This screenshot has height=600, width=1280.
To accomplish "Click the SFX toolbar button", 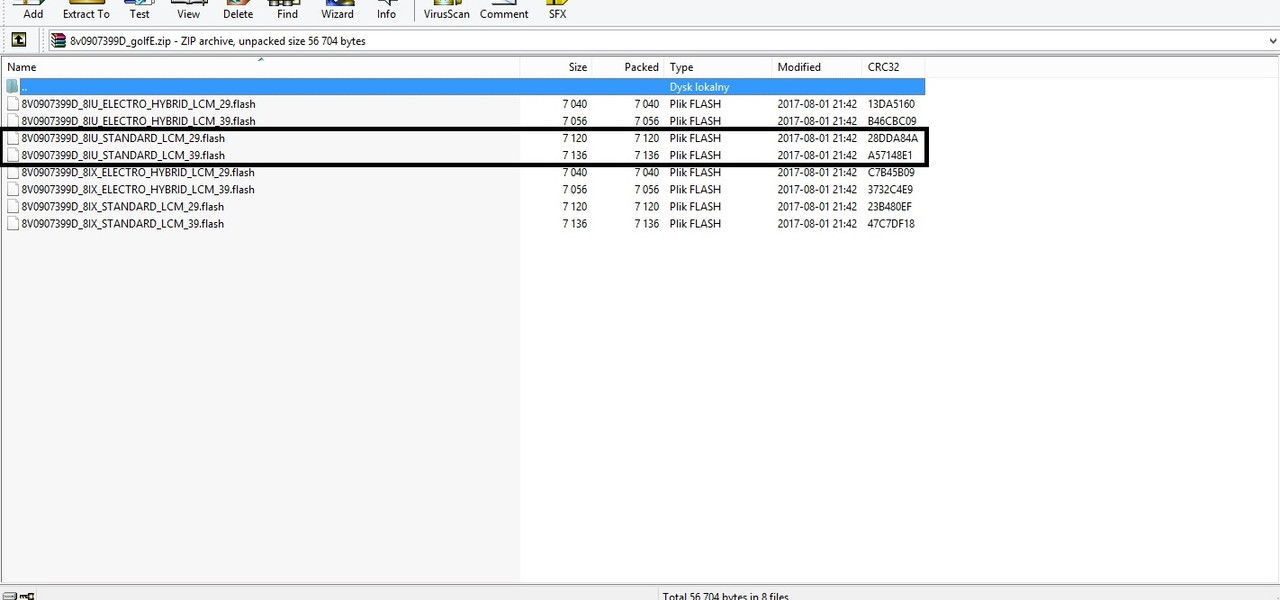I will [557, 10].
